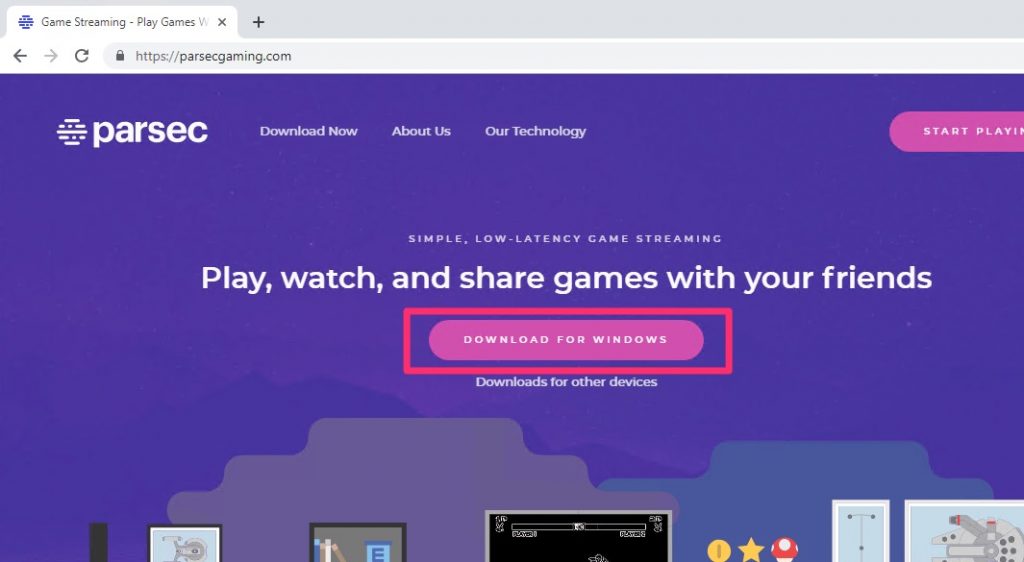
Task: Click the gold star icon
Action: [x=751, y=550]
